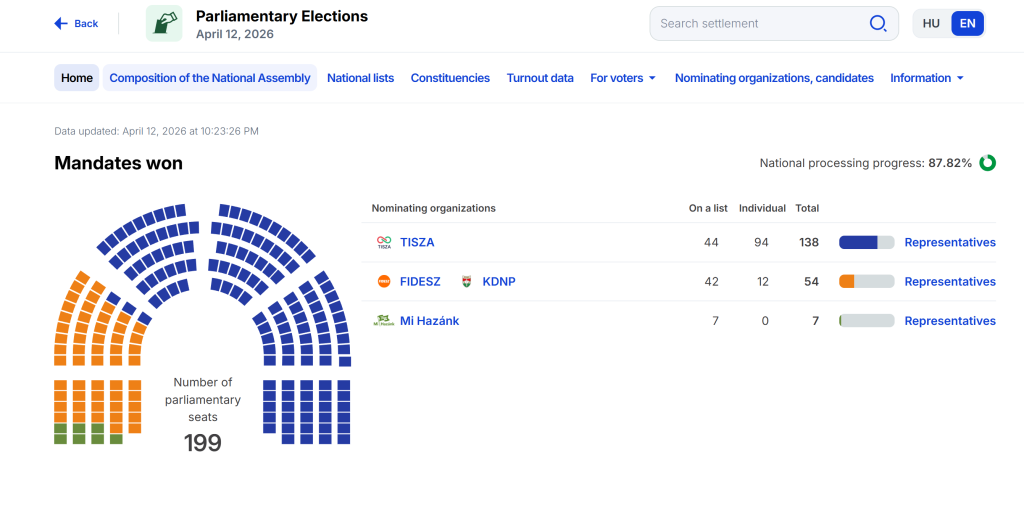This screenshot has height=524, width=1024.
Task: Select the EN language option
Action: [967, 23]
